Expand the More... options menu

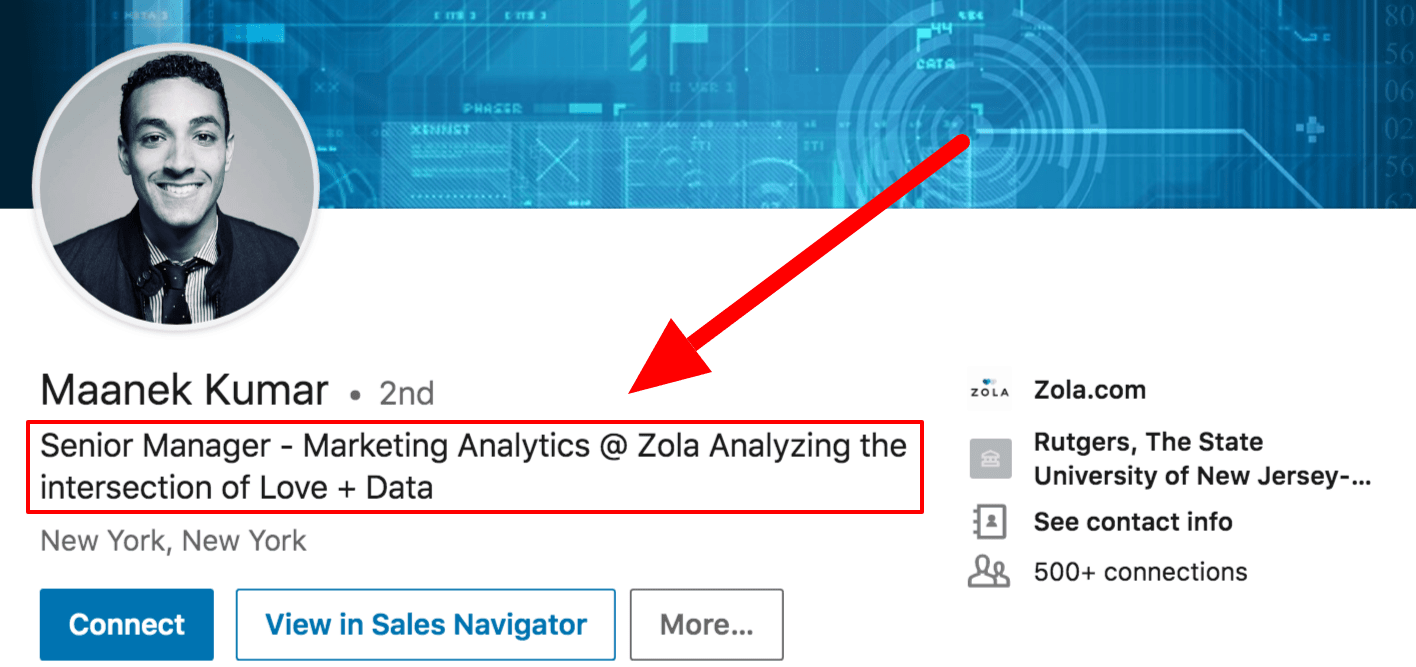point(706,625)
